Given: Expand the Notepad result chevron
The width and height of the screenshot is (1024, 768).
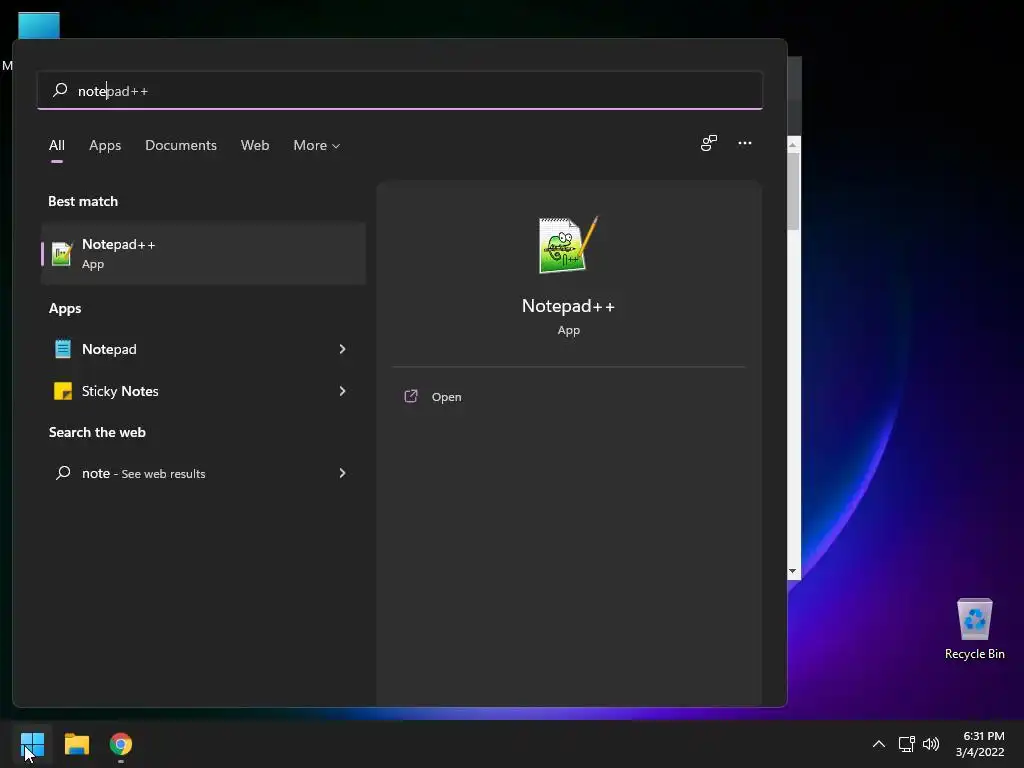Looking at the screenshot, I should (342, 349).
